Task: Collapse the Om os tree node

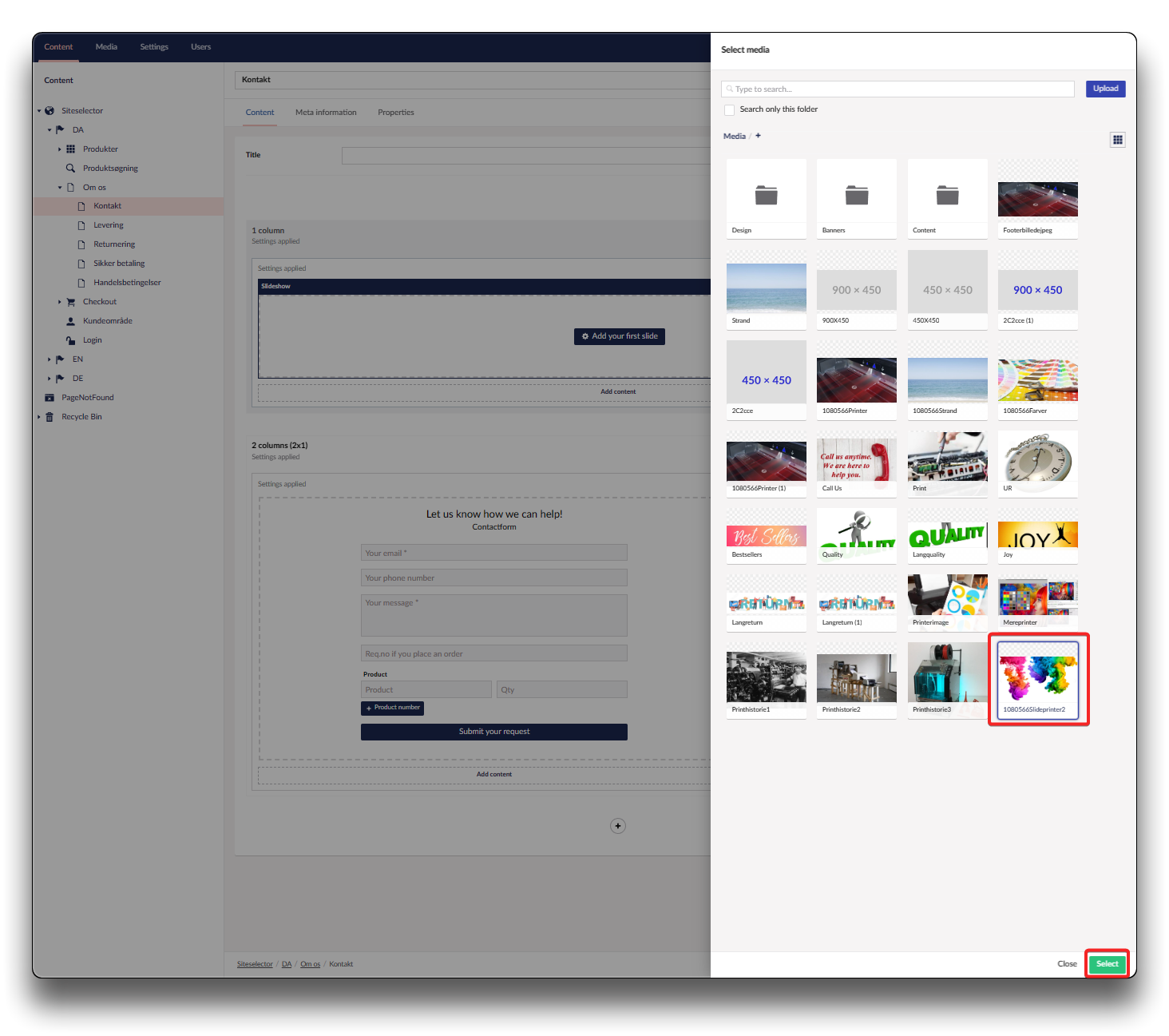Action: pyautogui.click(x=60, y=188)
